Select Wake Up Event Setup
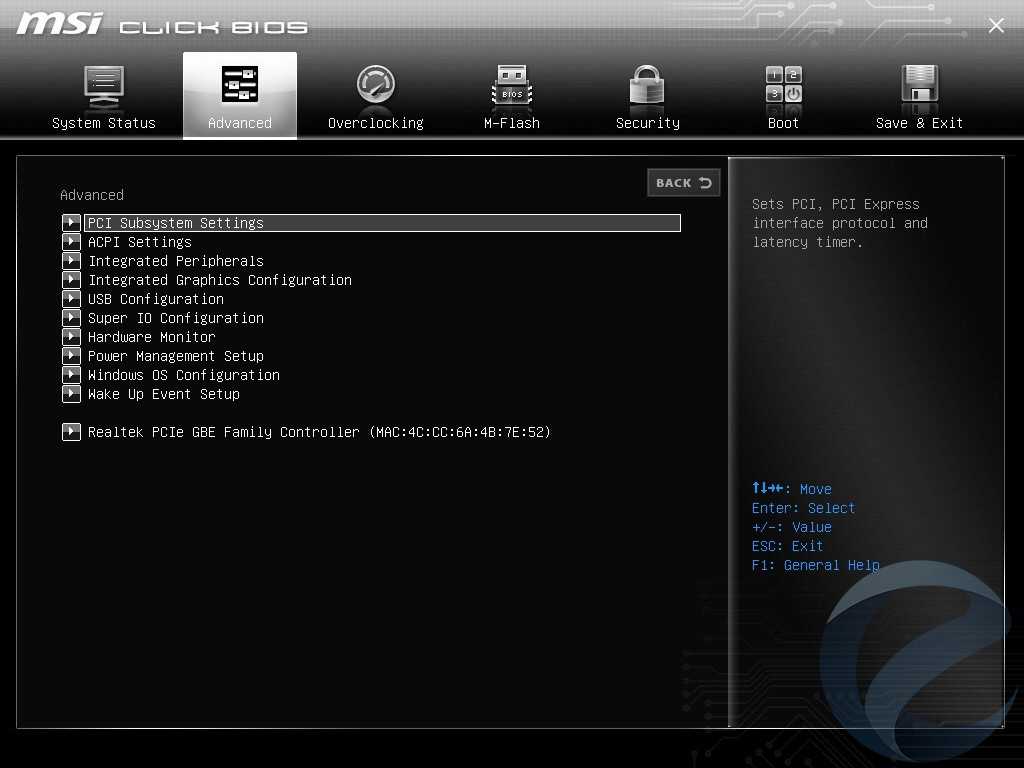This screenshot has height=768, width=1024. point(164,394)
